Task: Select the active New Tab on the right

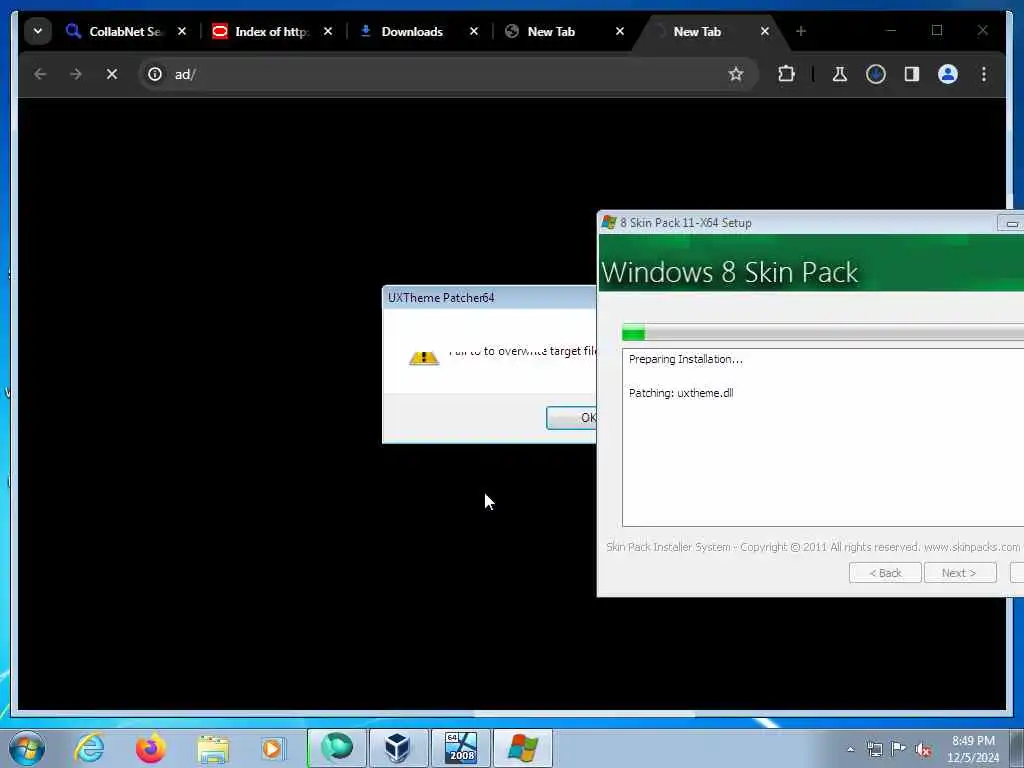Action: click(699, 31)
